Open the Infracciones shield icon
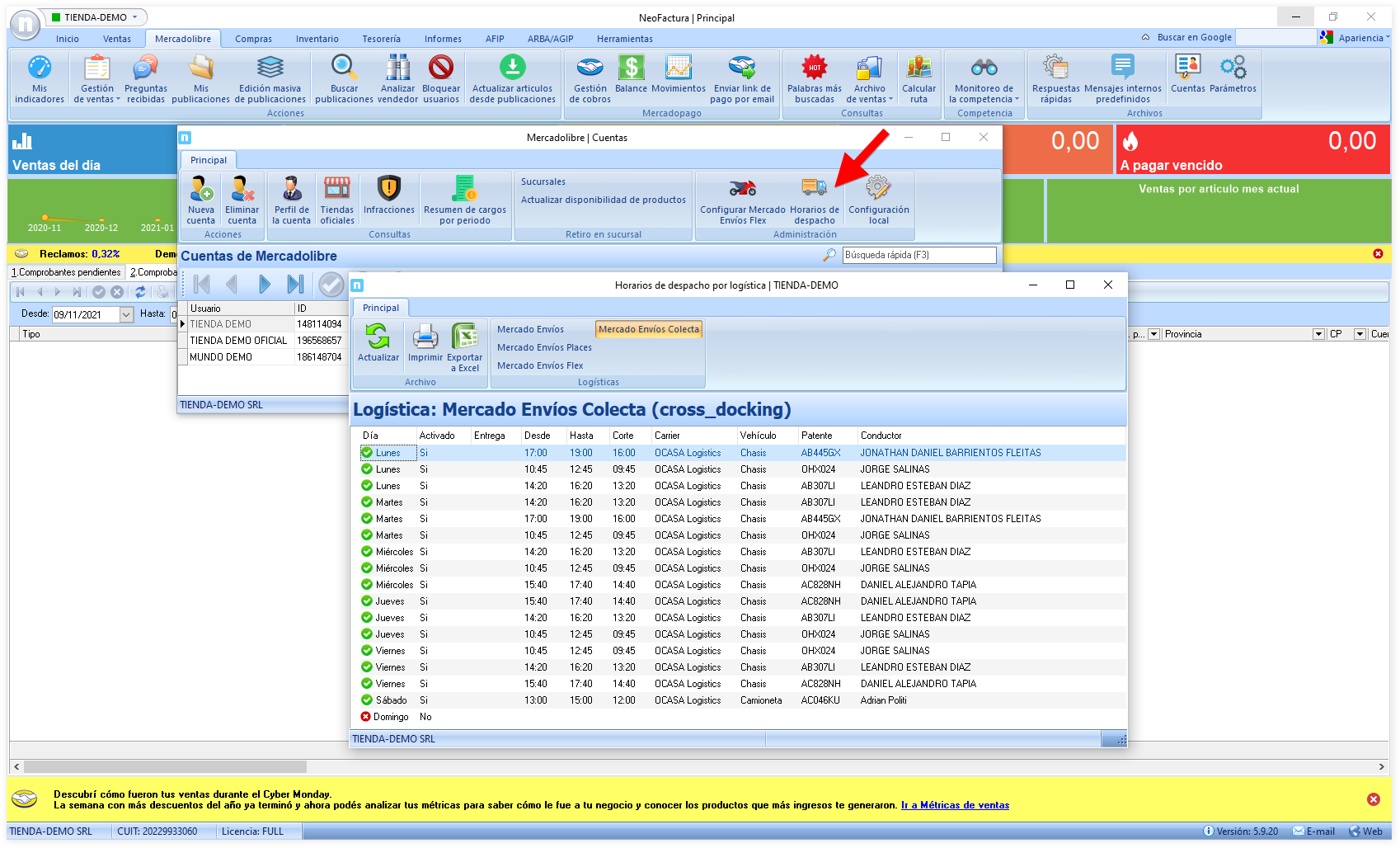The height and width of the screenshot is (848, 1400). (388, 189)
